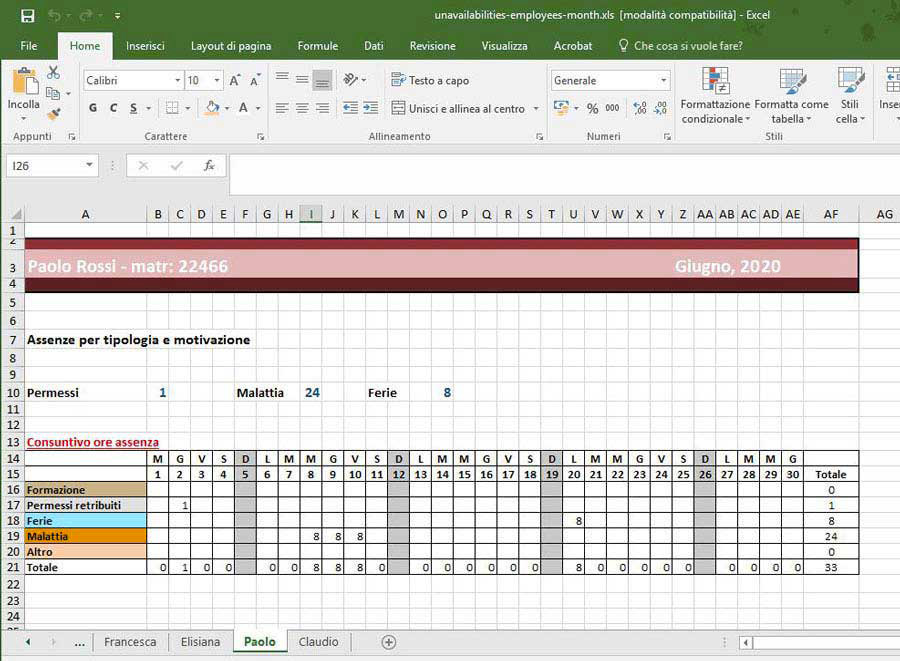Screen dimensions: 900x661
Task: Apply percent style format
Action: [593, 108]
